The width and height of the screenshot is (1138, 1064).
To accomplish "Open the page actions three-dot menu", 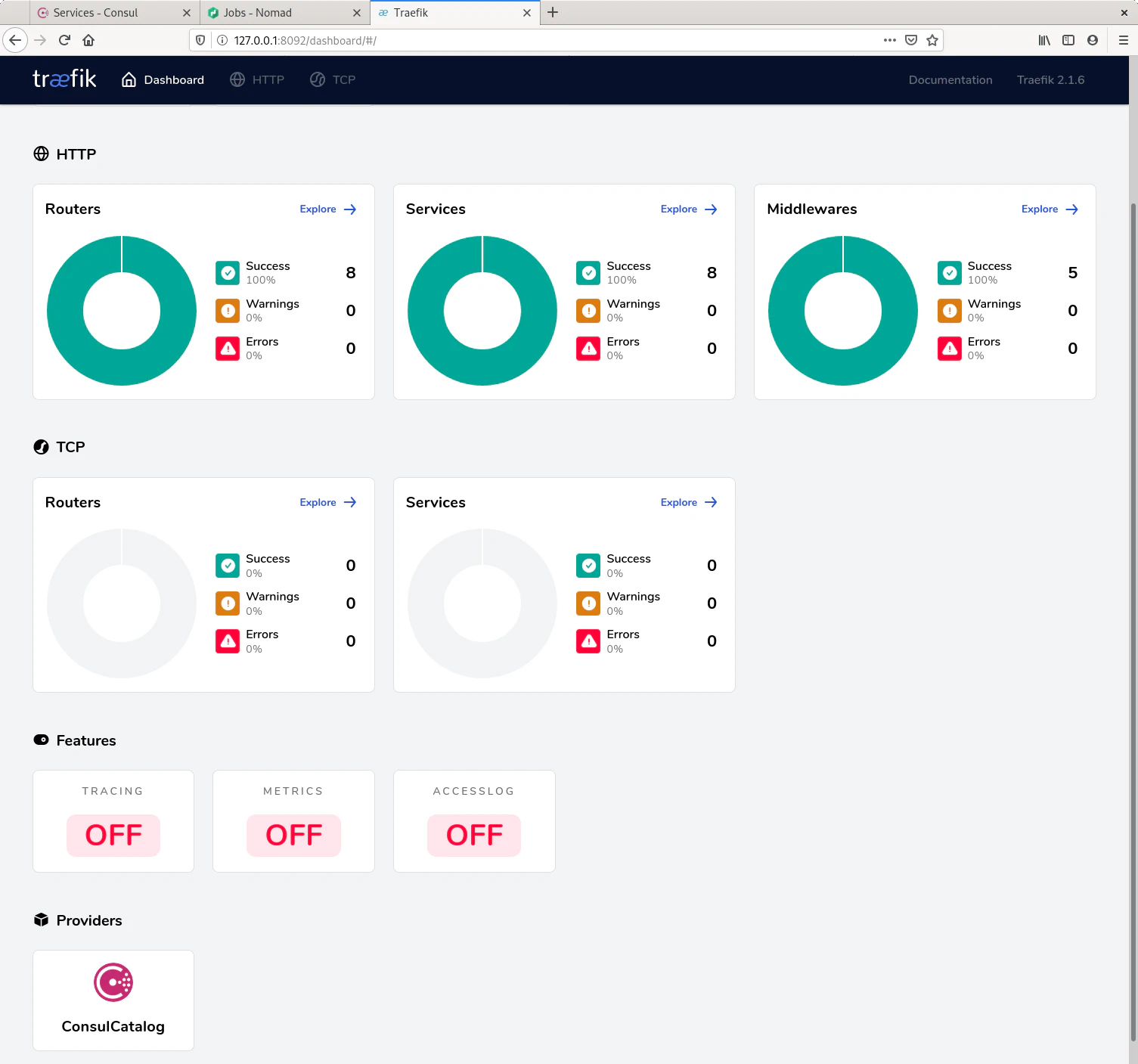I will pos(890,40).
